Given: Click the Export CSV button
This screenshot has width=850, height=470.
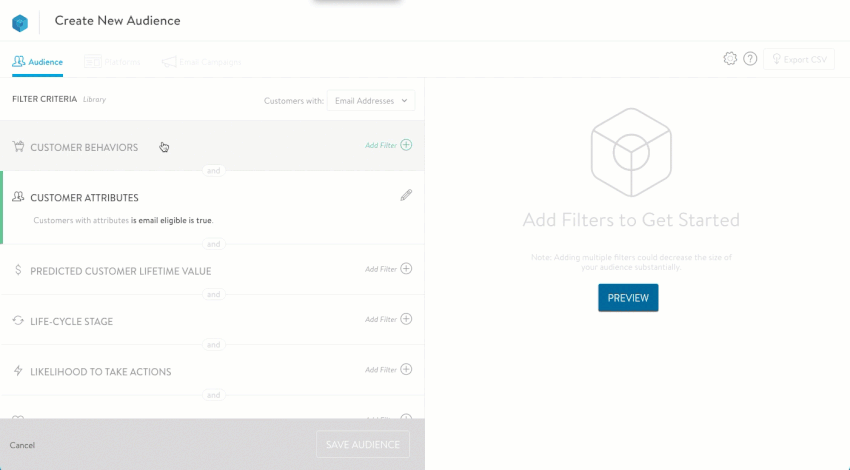Looking at the screenshot, I should coord(798,60).
